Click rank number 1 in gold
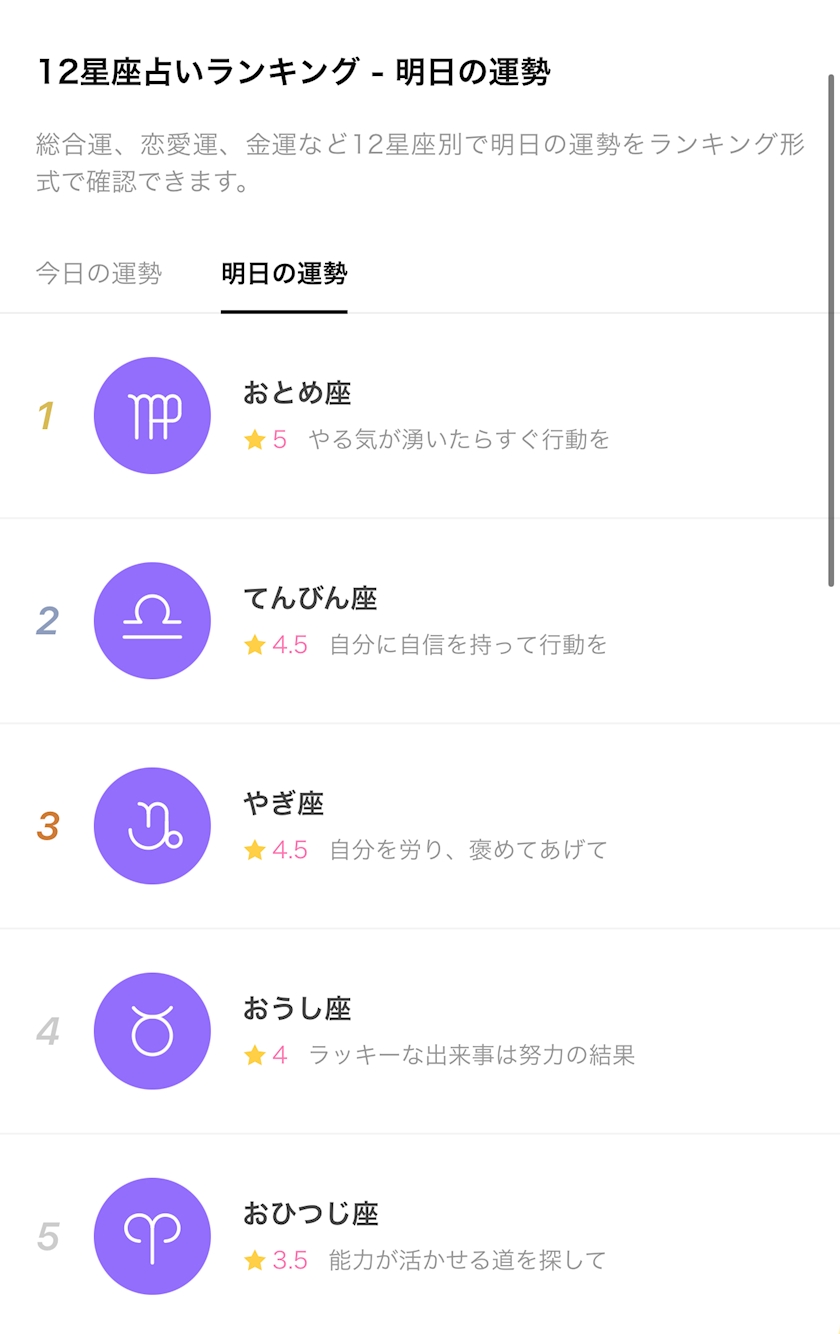The width and height of the screenshot is (840, 1334). tap(46, 417)
